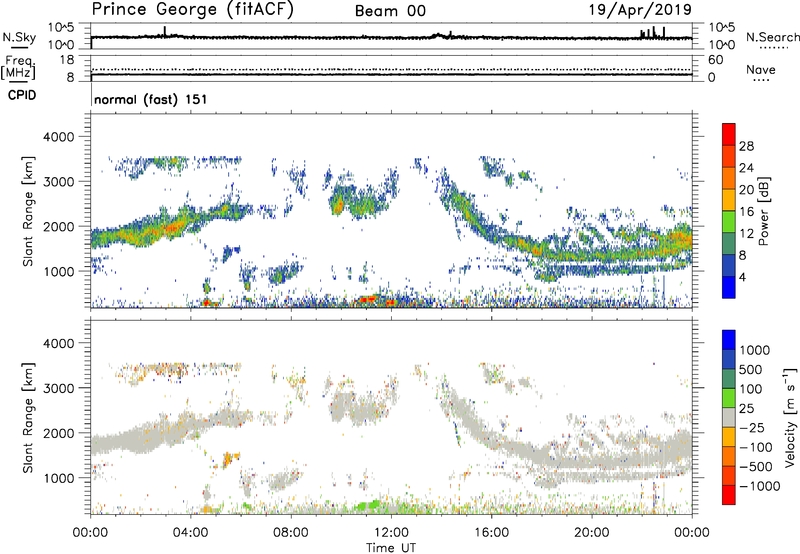Viewport: 800px width, 554px height.
Task: Click the Nave axis value '60'
Action: [716, 60]
